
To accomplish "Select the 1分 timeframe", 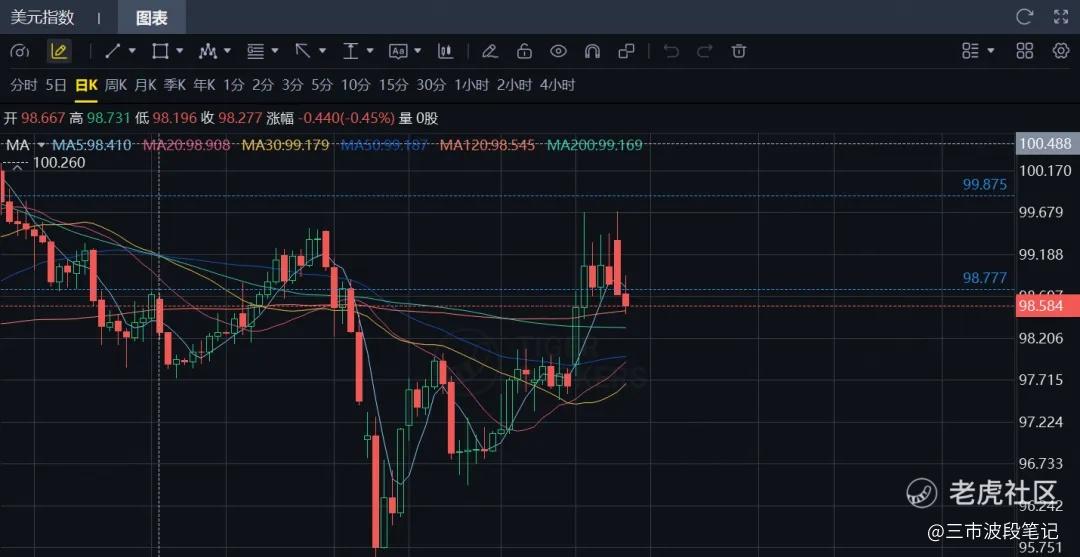I will 233,85.
